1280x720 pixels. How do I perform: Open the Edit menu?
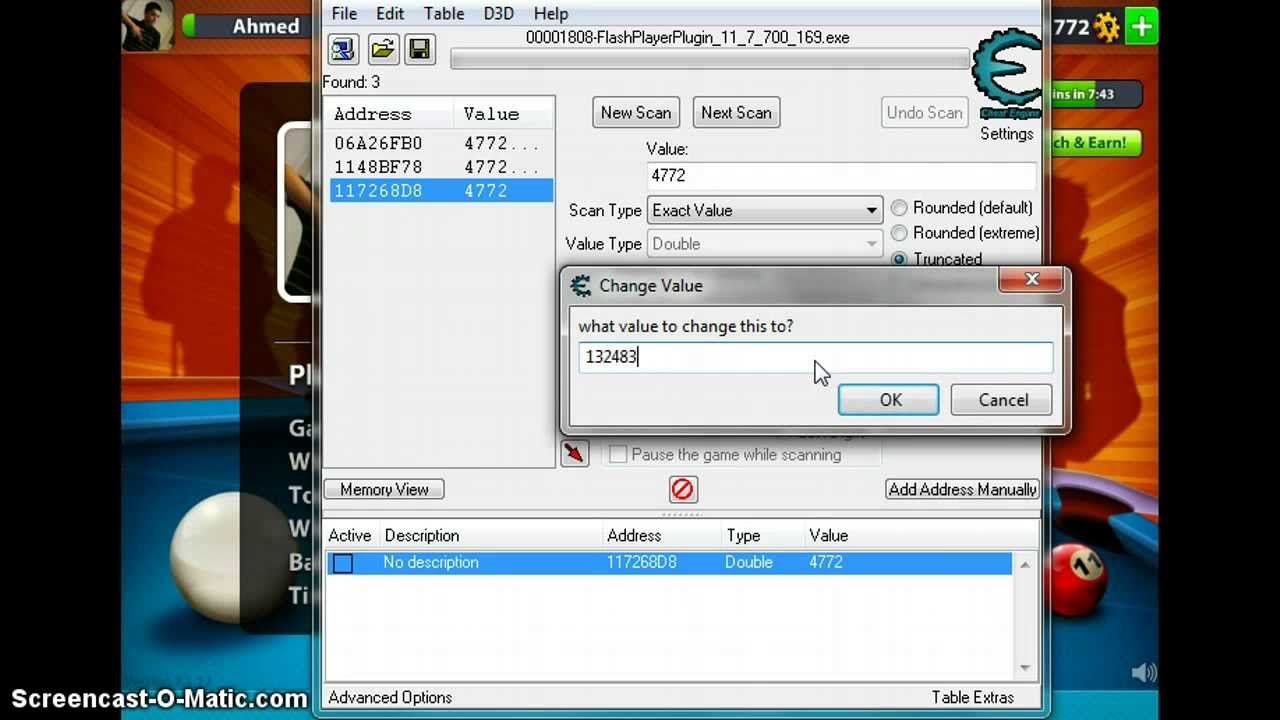point(390,14)
